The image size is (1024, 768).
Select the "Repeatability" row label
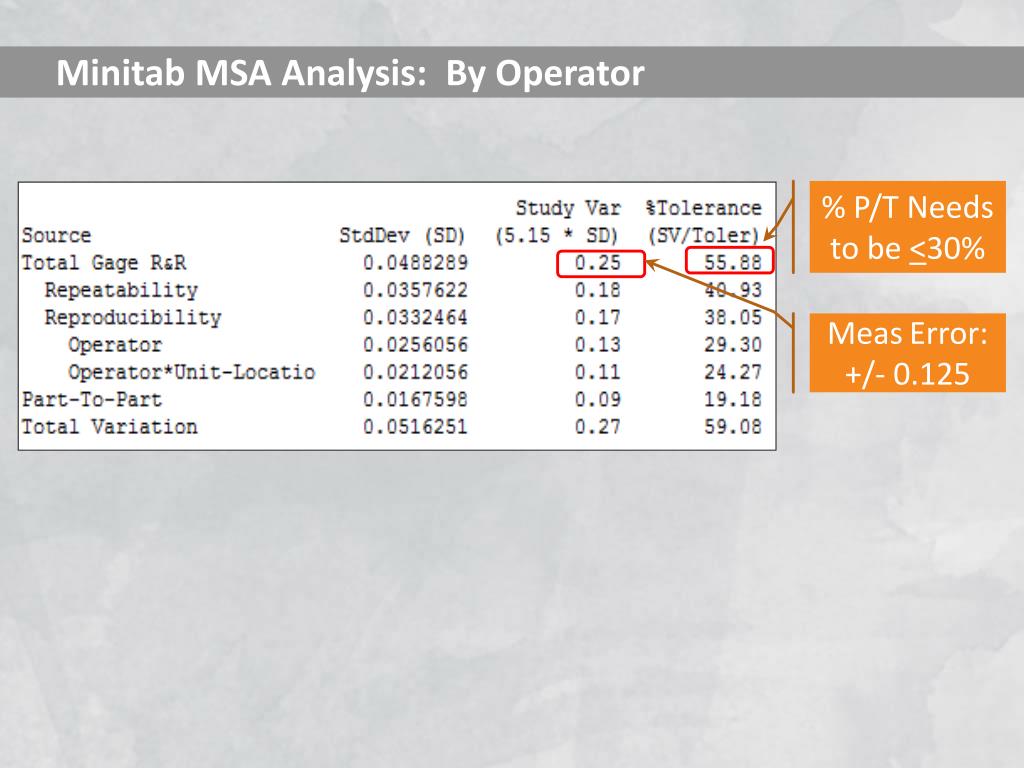tap(121, 290)
